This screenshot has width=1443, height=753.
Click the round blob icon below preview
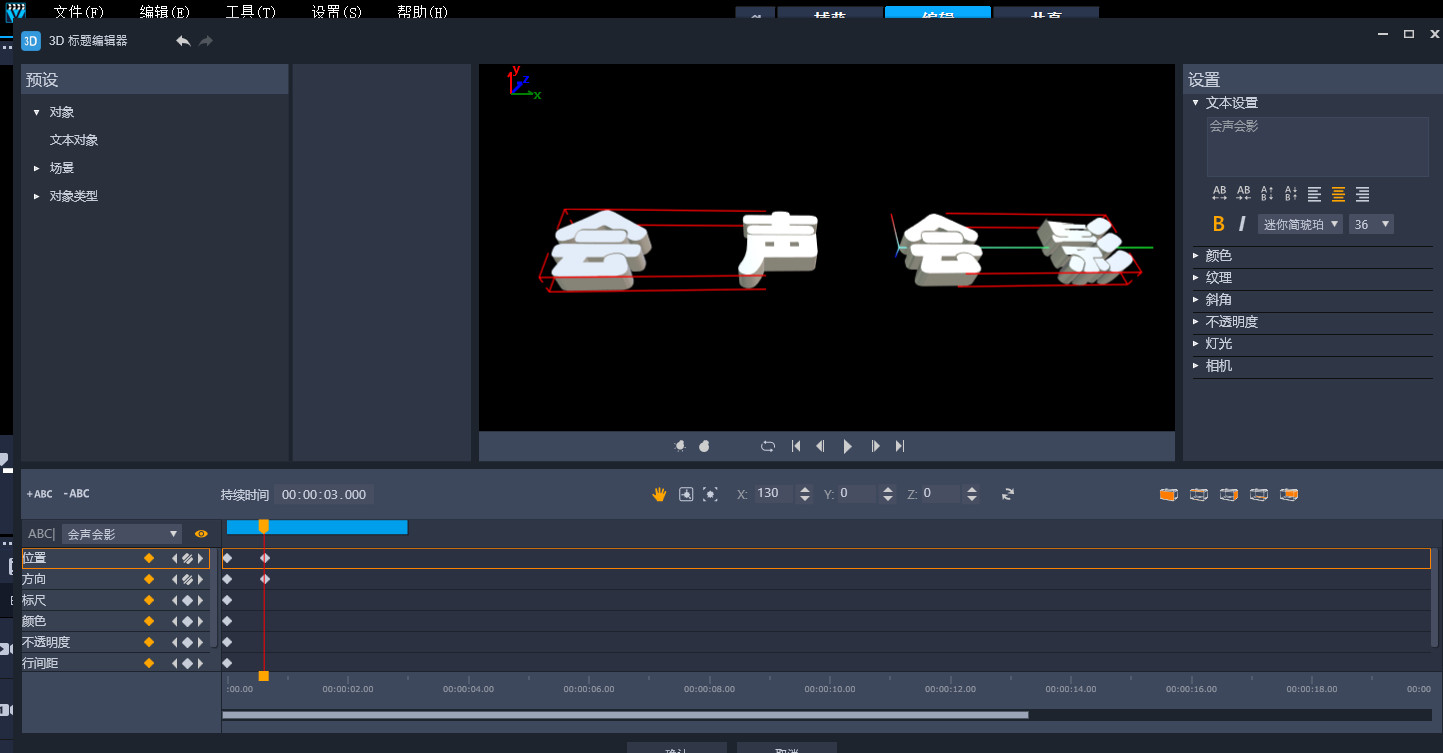click(x=704, y=446)
